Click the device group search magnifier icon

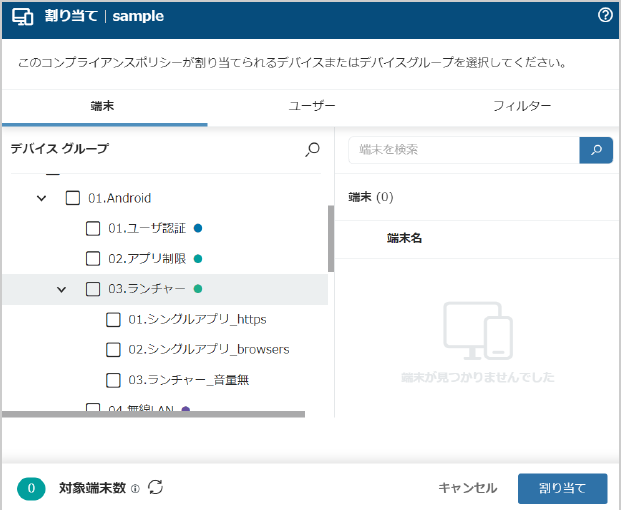point(312,149)
